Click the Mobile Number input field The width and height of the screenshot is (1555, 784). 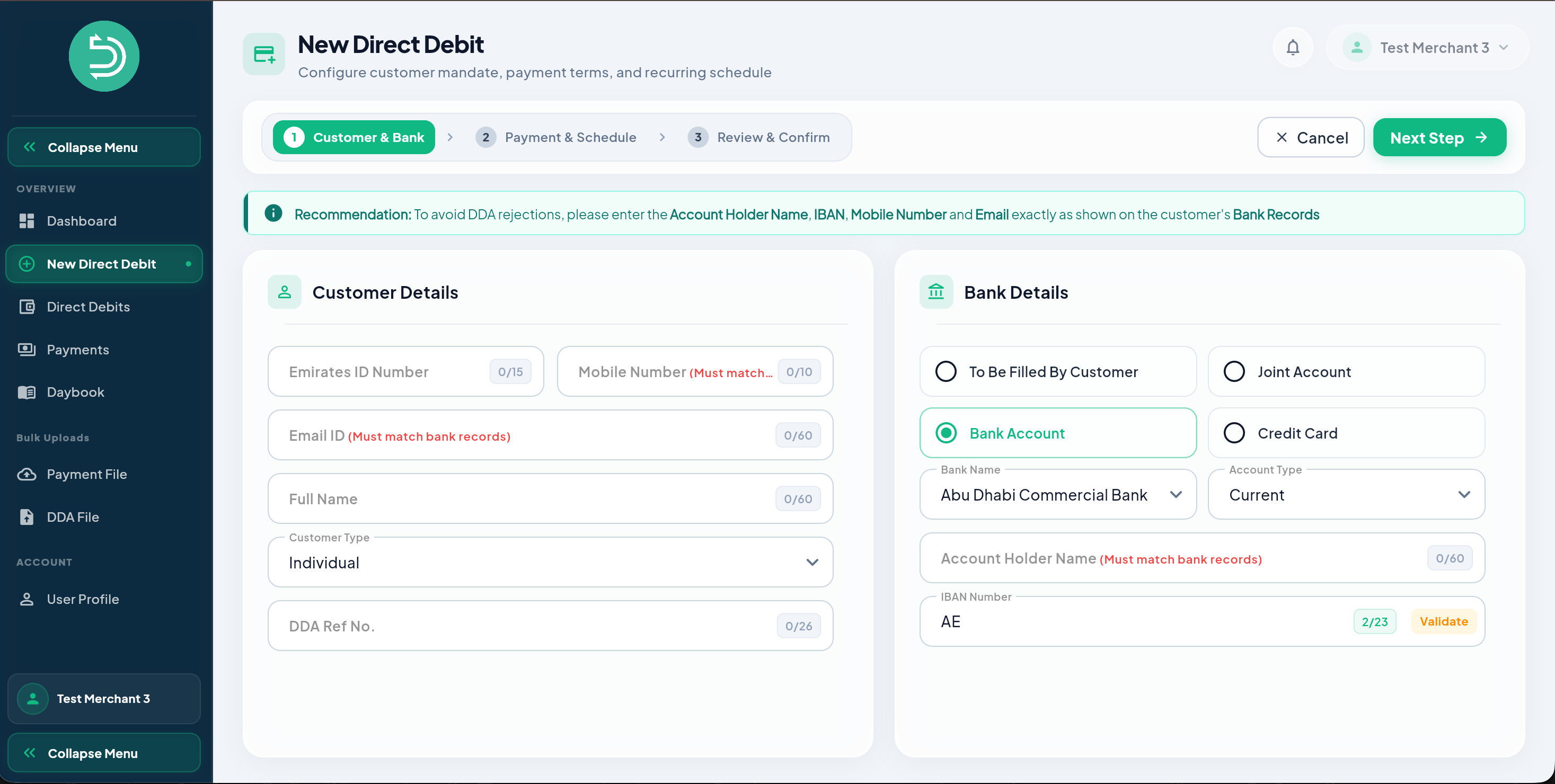coord(695,372)
